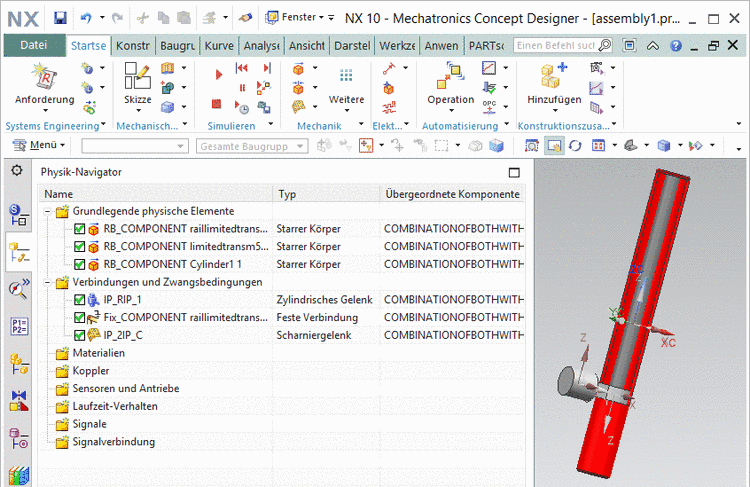Uncheck RB_COMPONENT limitedtransm5 checkbox
This screenshot has height=487, width=750.
tap(79, 247)
